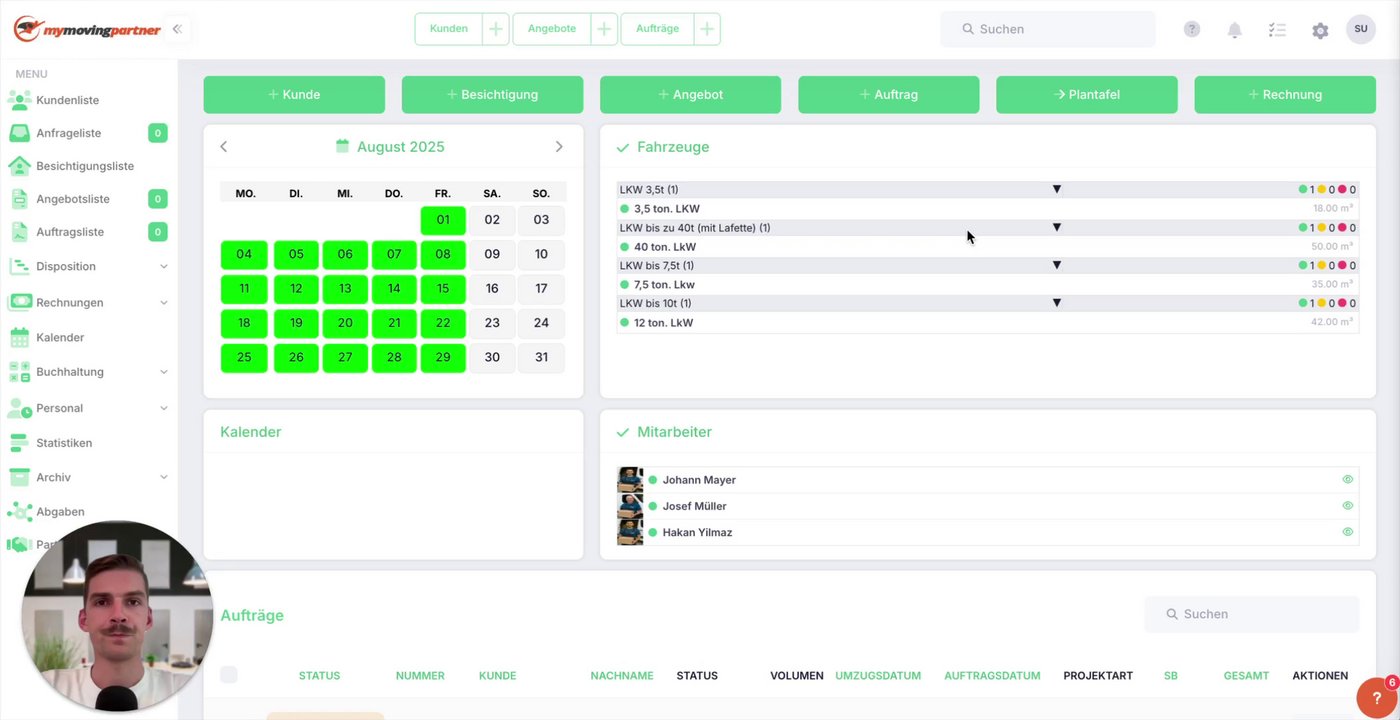Go to the next month in the calendar
This screenshot has height=720, width=1400.
(x=559, y=147)
